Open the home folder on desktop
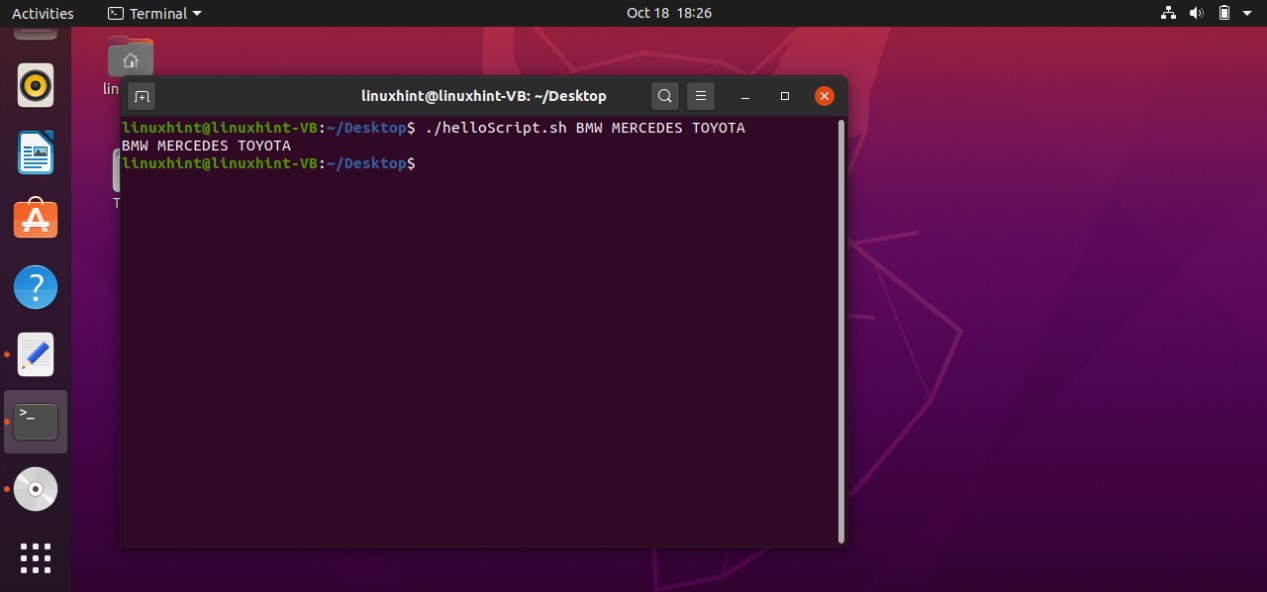Image resolution: width=1267 pixels, height=592 pixels. [x=130, y=58]
